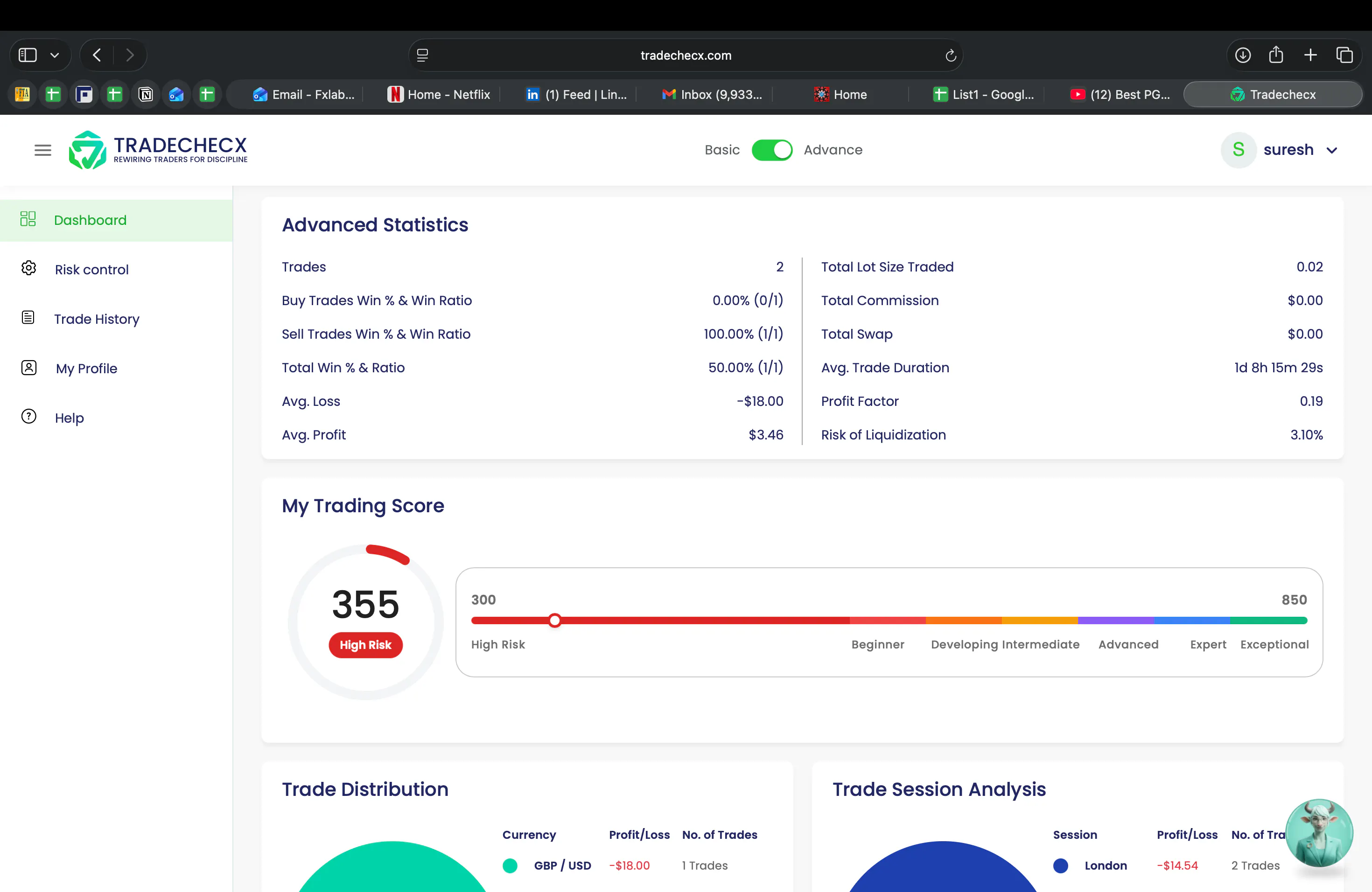Toggle the Safari sidebar button
This screenshot has width=1372, height=892.
click(28, 56)
